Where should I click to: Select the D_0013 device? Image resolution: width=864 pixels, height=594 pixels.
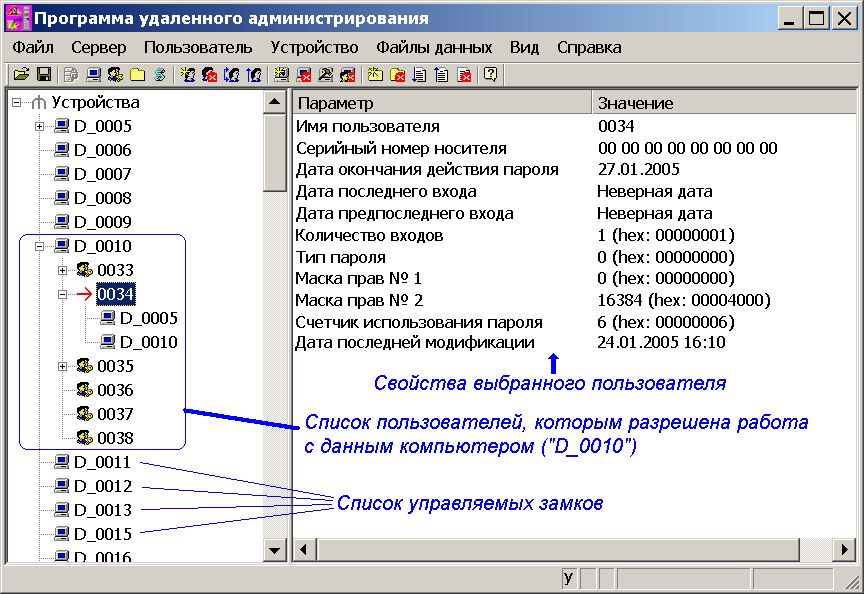[x=102, y=510]
